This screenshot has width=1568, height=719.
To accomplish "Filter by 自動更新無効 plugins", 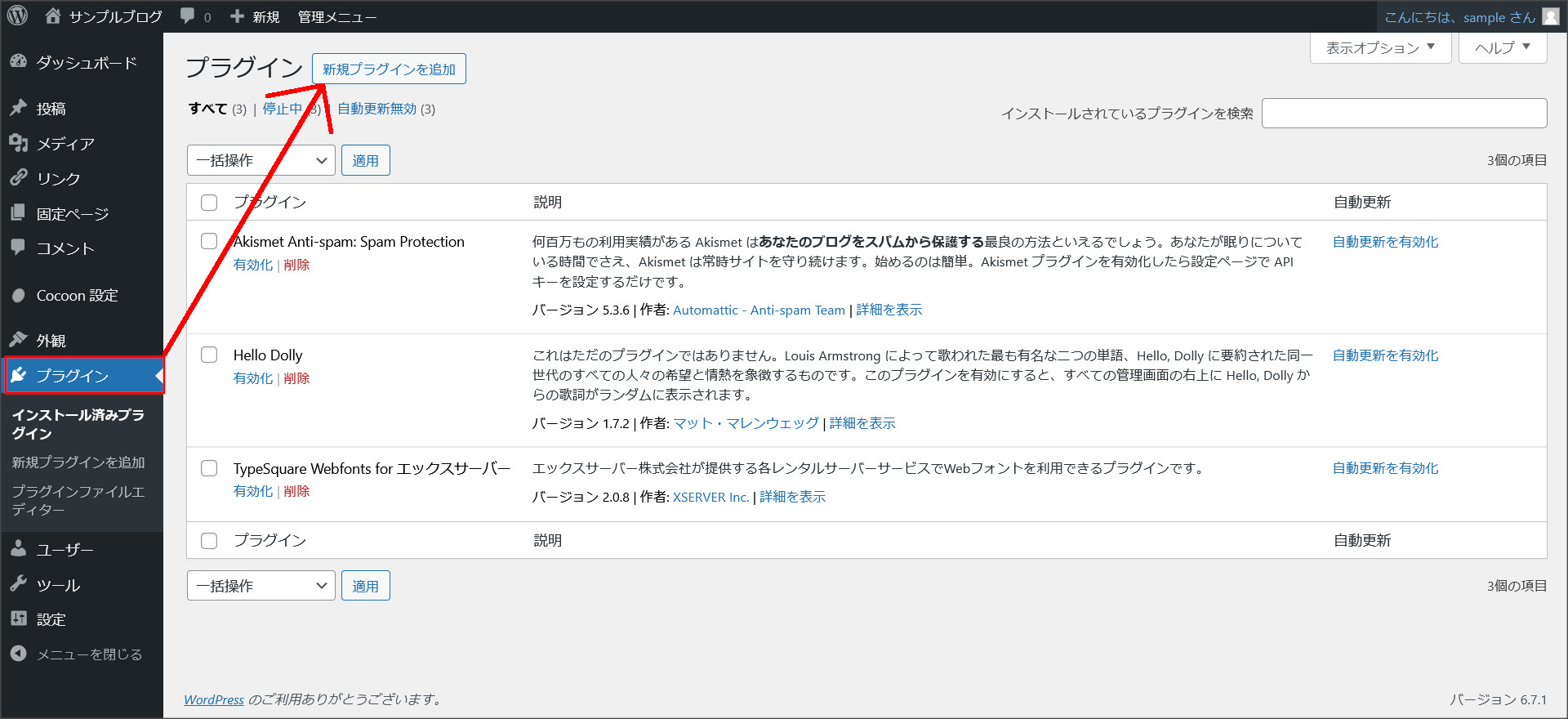I will coord(377,109).
